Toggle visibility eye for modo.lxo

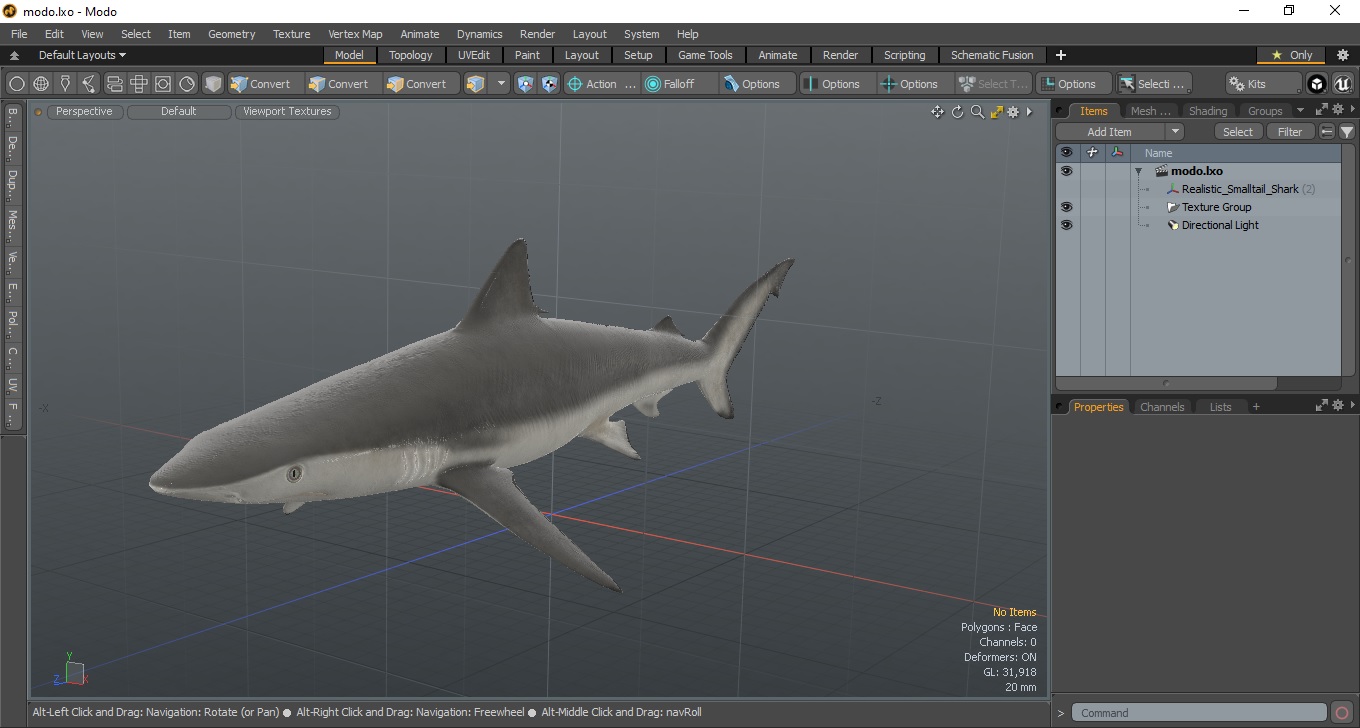tap(1066, 171)
